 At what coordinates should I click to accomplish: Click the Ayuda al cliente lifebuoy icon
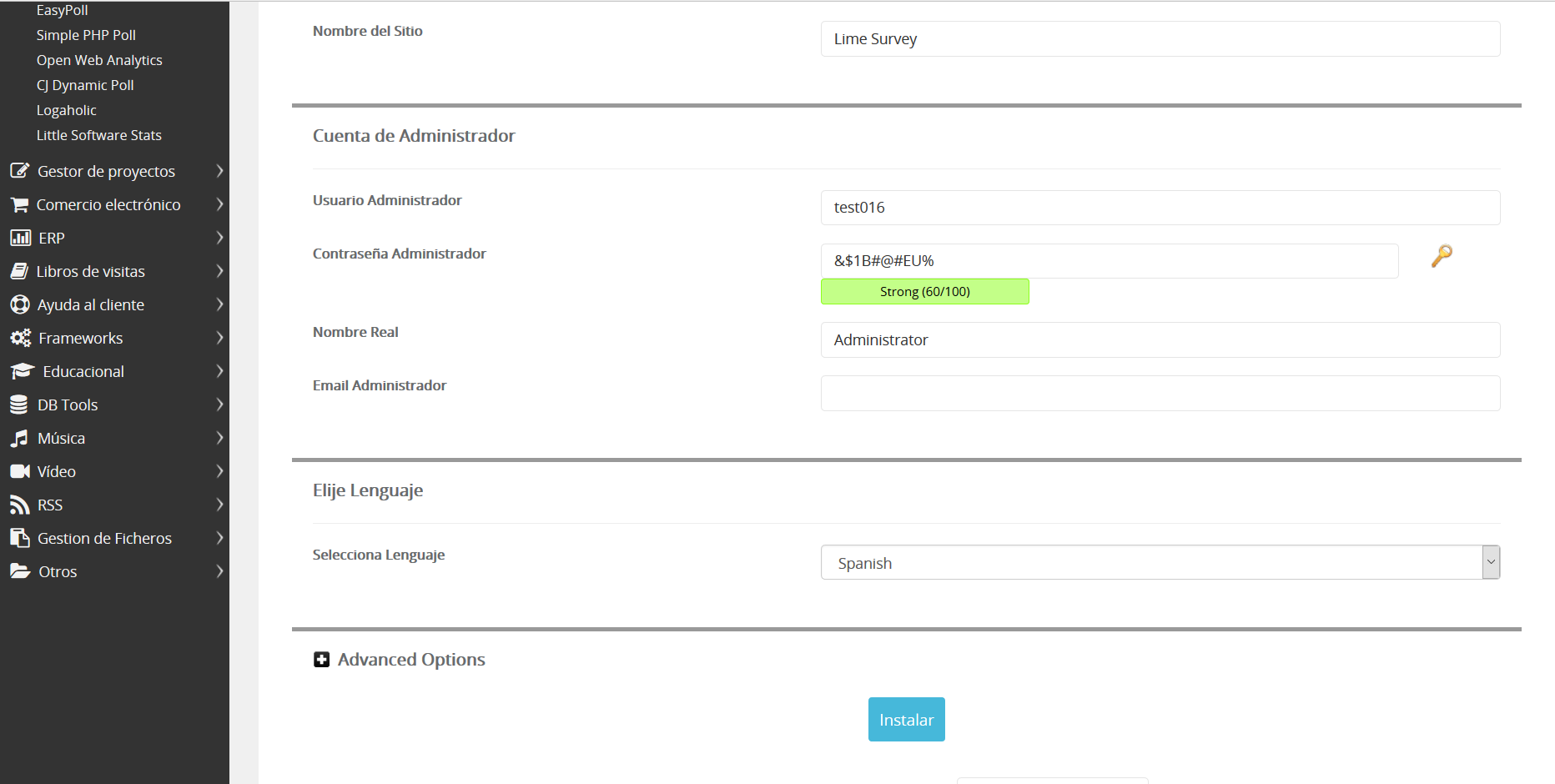(20, 304)
